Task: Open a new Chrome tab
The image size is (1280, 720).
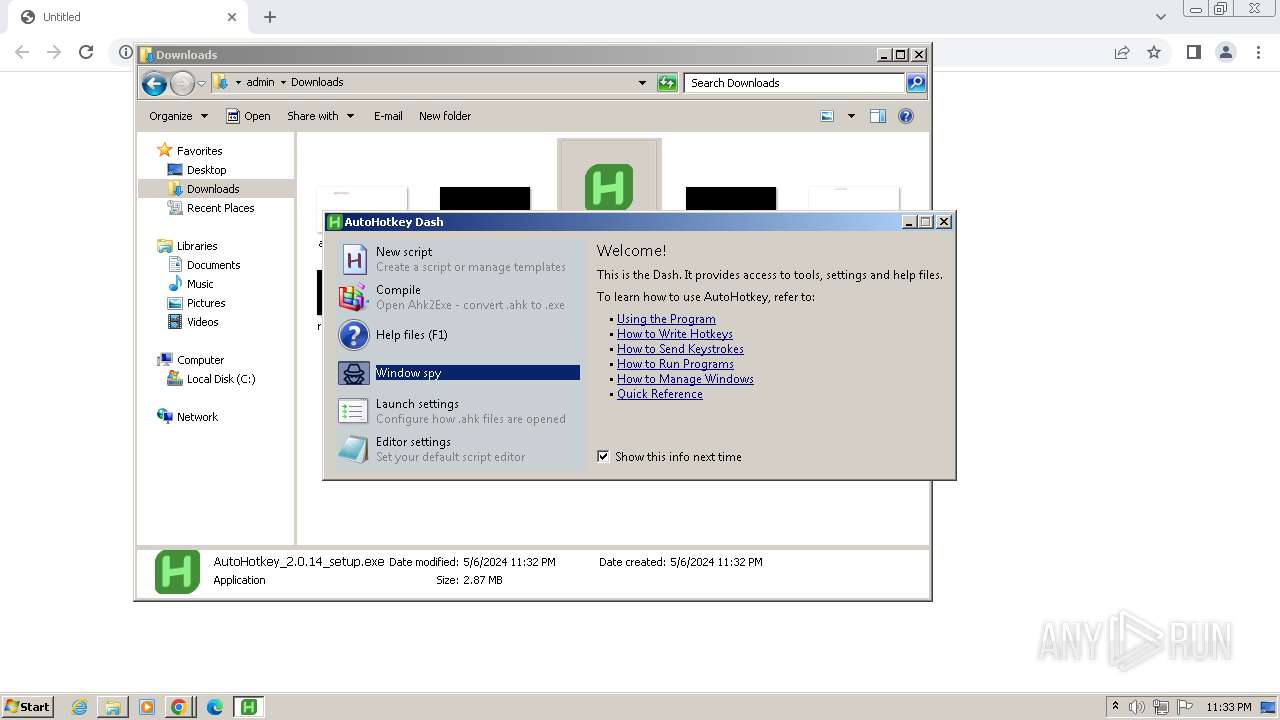Action: click(x=270, y=17)
